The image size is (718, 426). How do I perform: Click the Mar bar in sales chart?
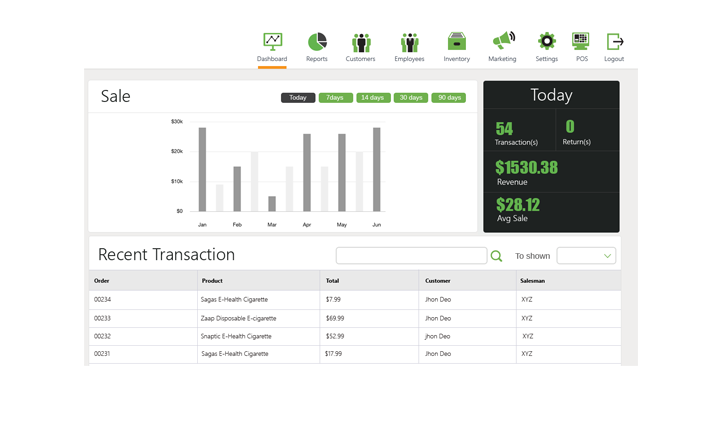272,204
